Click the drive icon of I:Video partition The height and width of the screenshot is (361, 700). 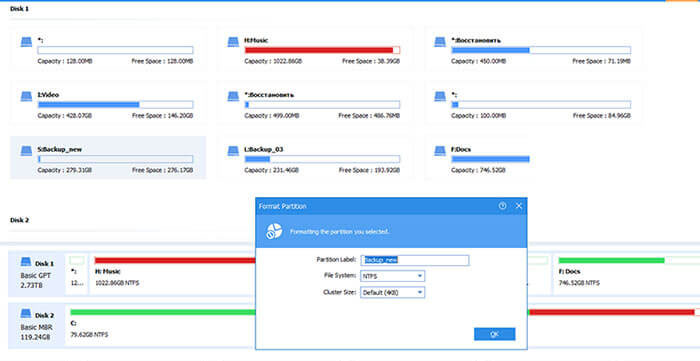[26, 96]
